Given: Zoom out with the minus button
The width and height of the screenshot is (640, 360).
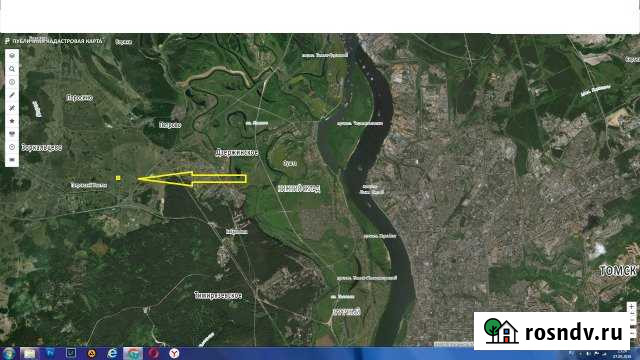Looking at the screenshot, I should coord(631,333).
